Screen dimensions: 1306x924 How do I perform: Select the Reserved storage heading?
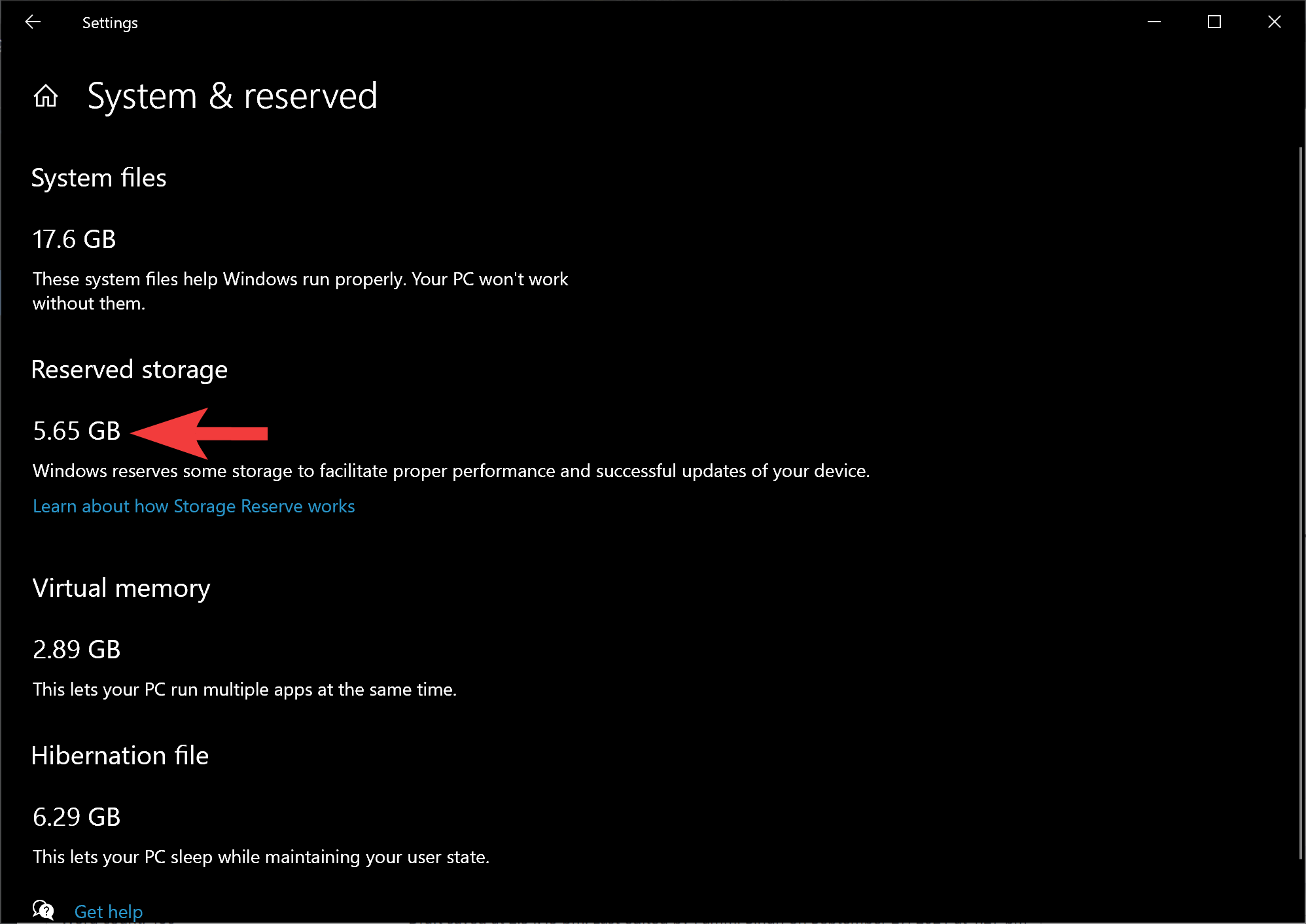click(x=130, y=370)
